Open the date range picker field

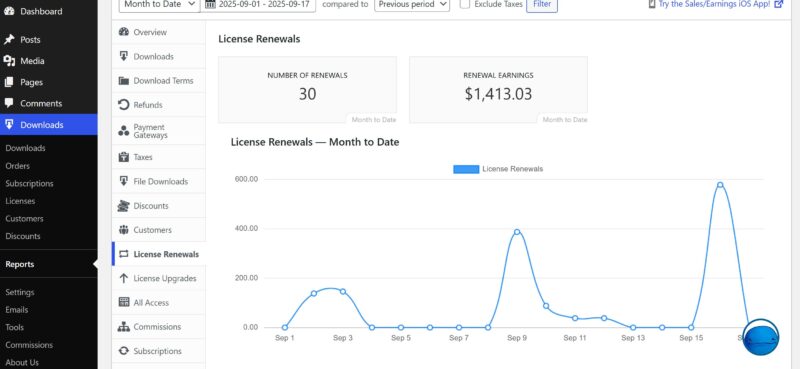259,4
